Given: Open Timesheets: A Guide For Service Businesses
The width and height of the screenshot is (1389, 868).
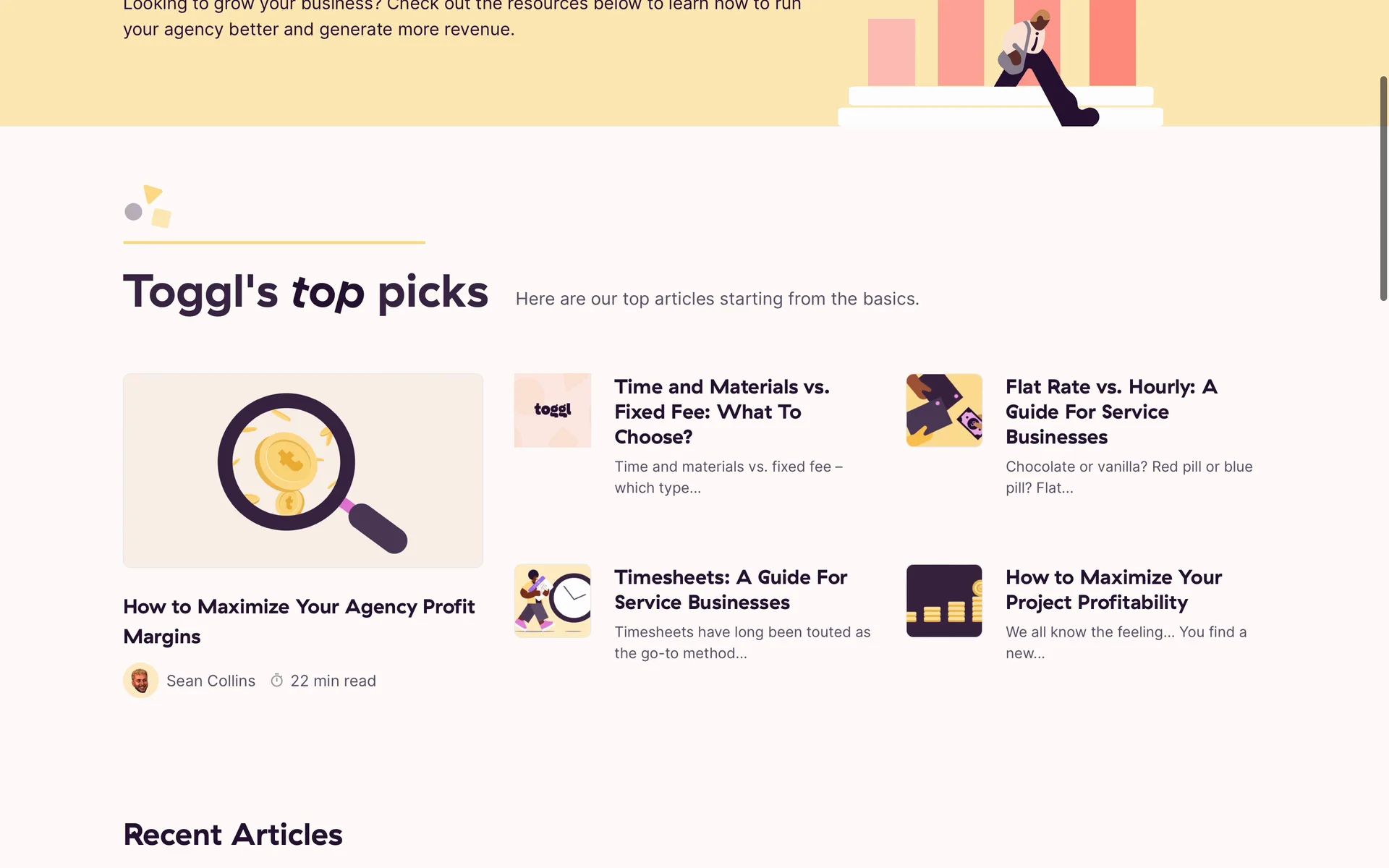Looking at the screenshot, I should [730, 590].
